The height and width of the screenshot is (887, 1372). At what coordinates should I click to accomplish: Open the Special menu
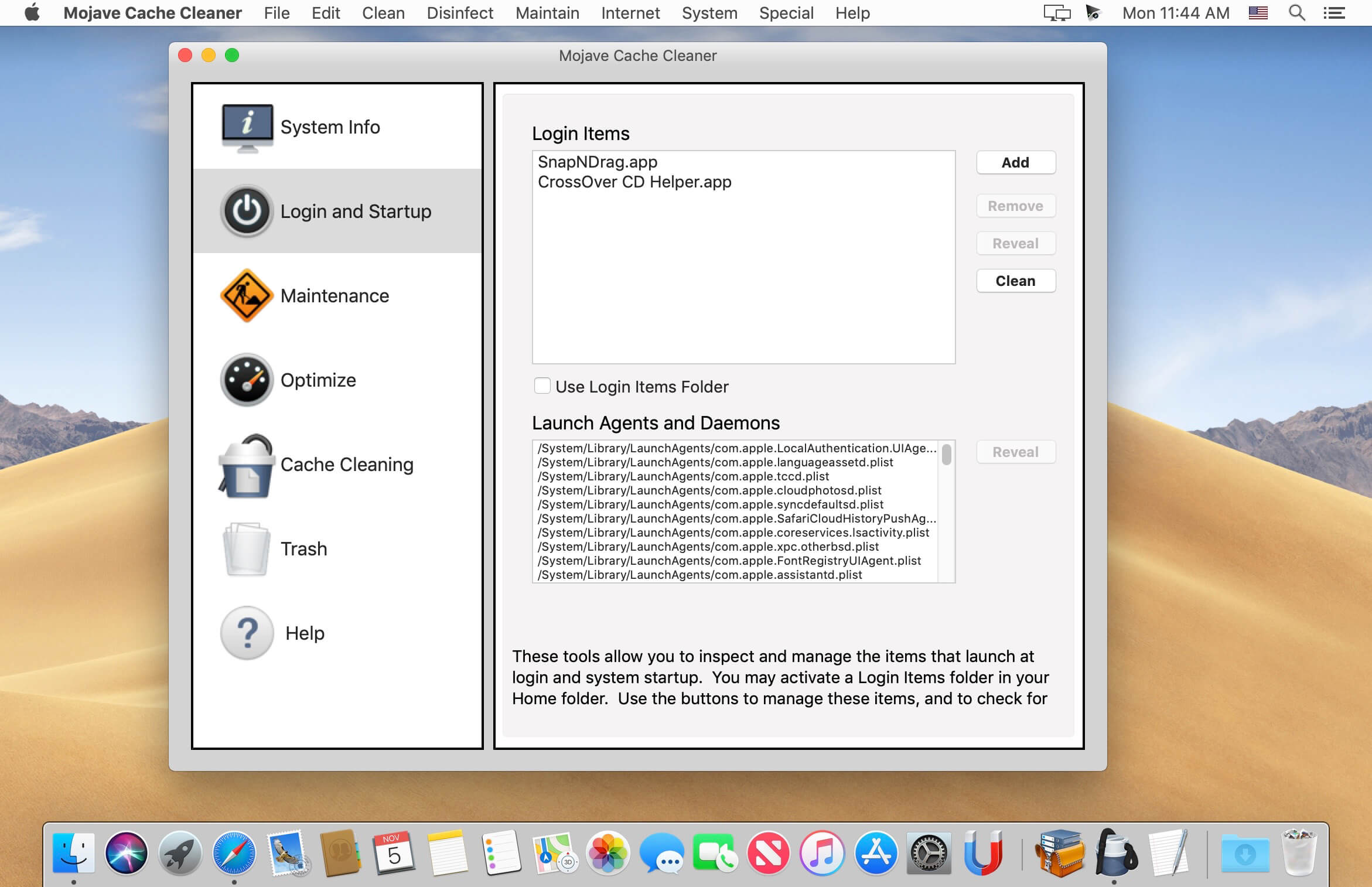pos(786,13)
